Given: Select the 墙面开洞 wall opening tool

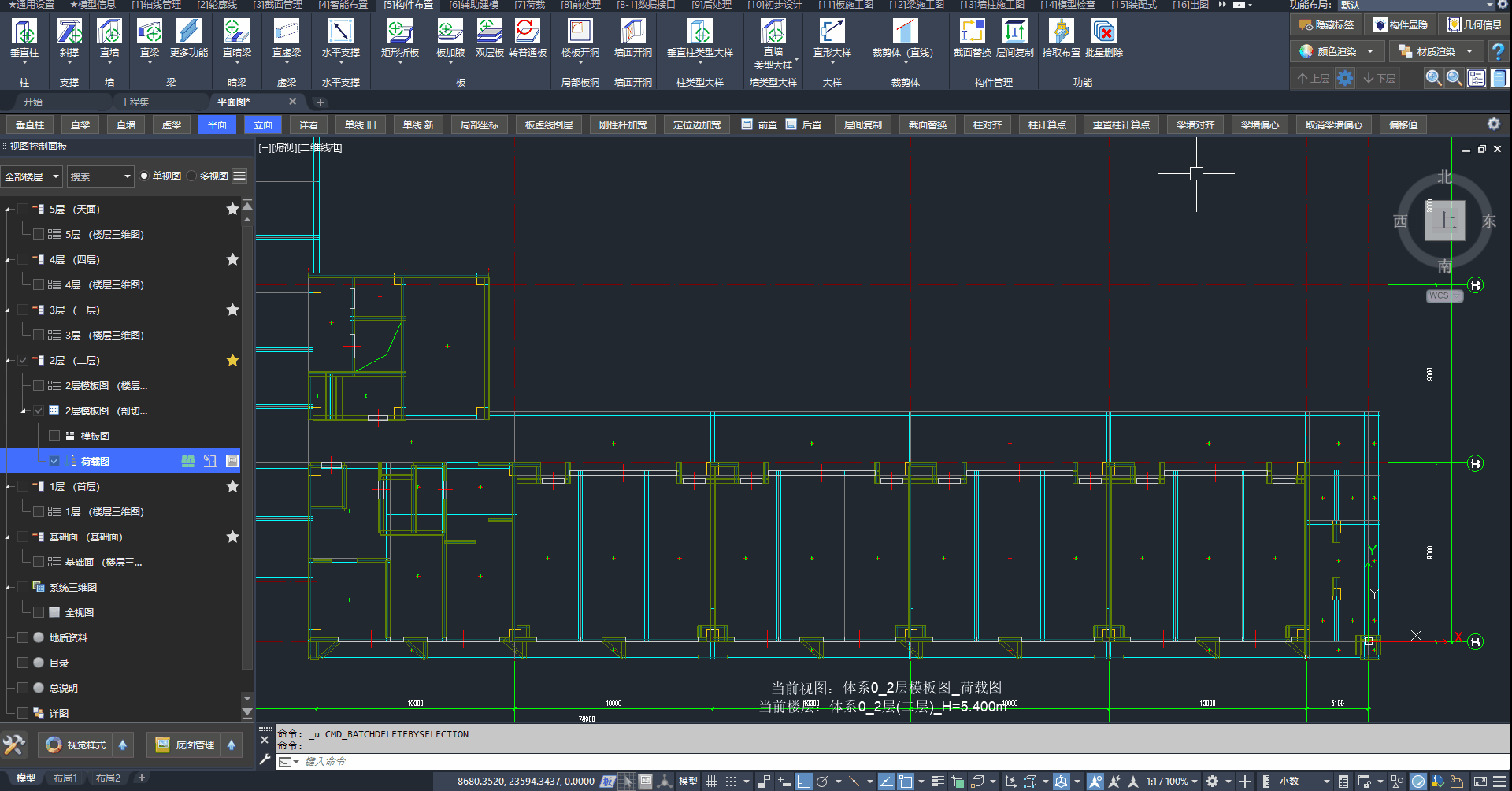Looking at the screenshot, I should [x=633, y=38].
